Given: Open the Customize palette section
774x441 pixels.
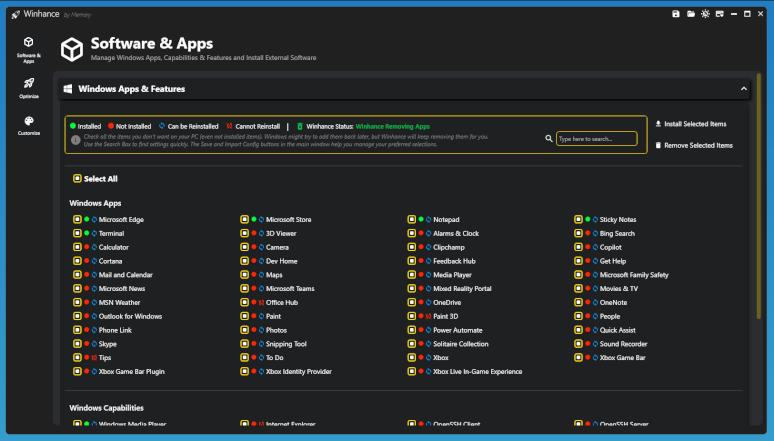Looking at the screenshot, I should pos(29,125).
